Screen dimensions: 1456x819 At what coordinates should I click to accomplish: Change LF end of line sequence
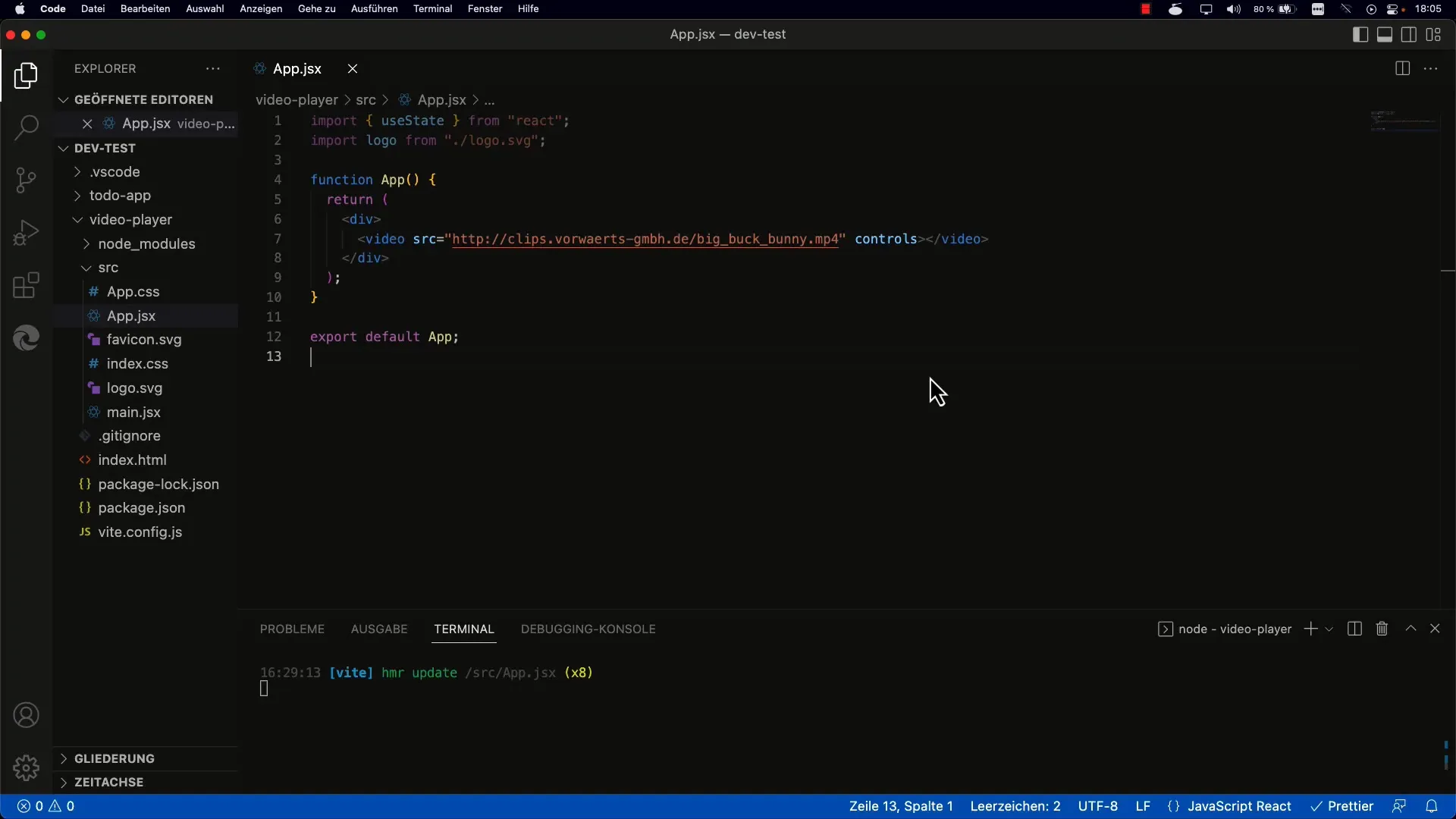(1143, 806)
